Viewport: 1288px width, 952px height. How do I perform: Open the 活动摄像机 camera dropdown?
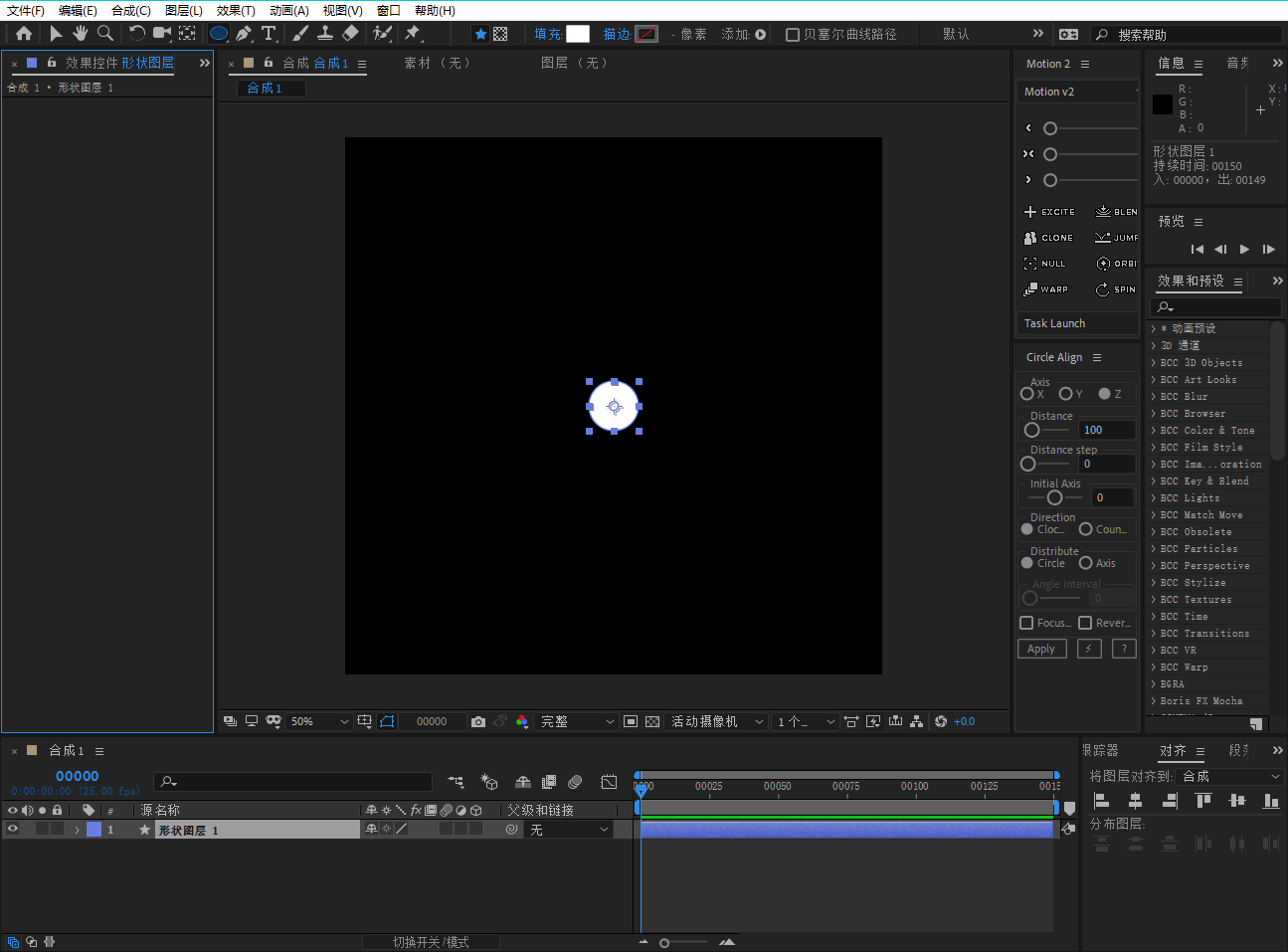tap(716, 721)
